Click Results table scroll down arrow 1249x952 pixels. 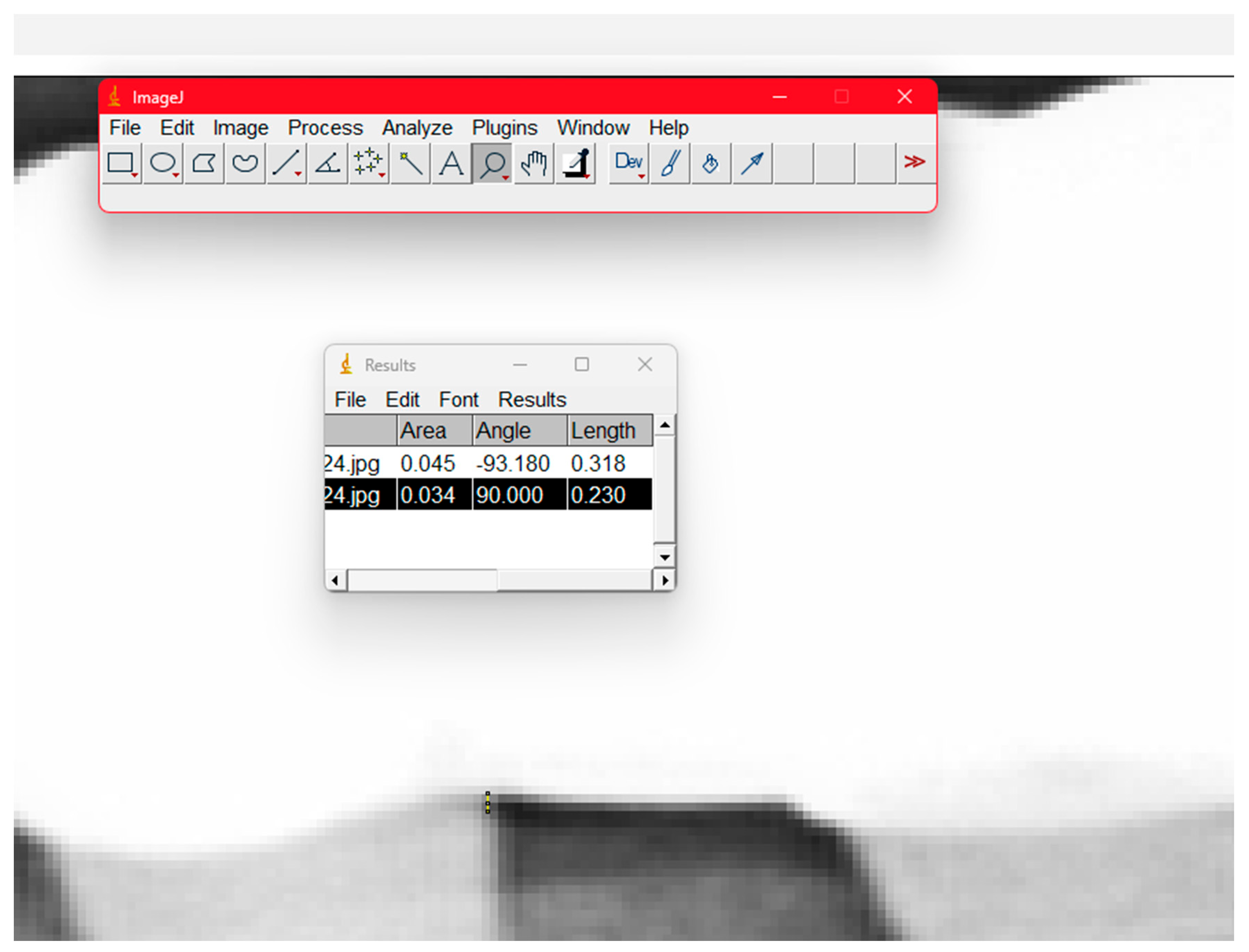pos(664,557)
